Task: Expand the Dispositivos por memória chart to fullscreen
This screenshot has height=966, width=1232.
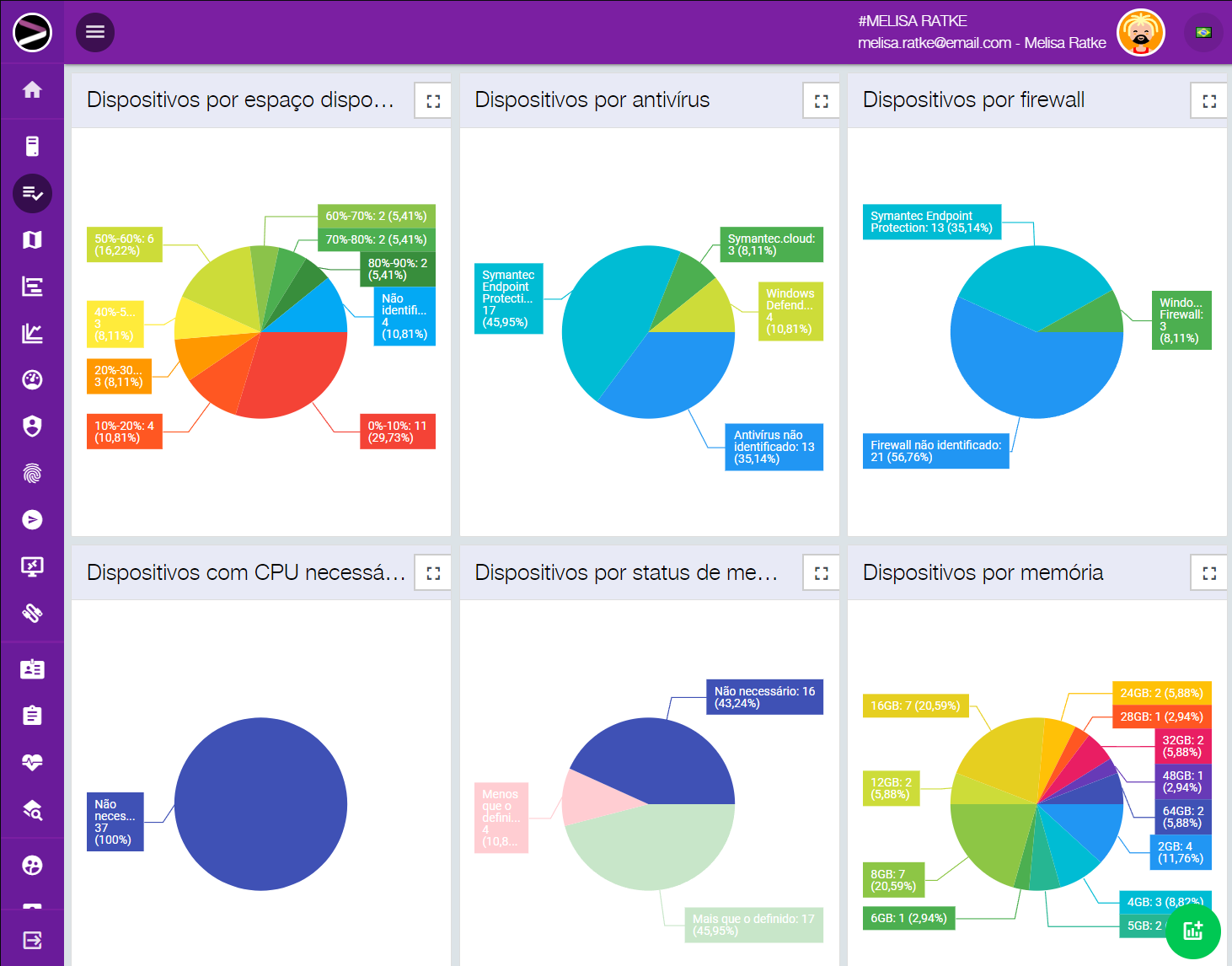Action: (x=1208, y=573)
